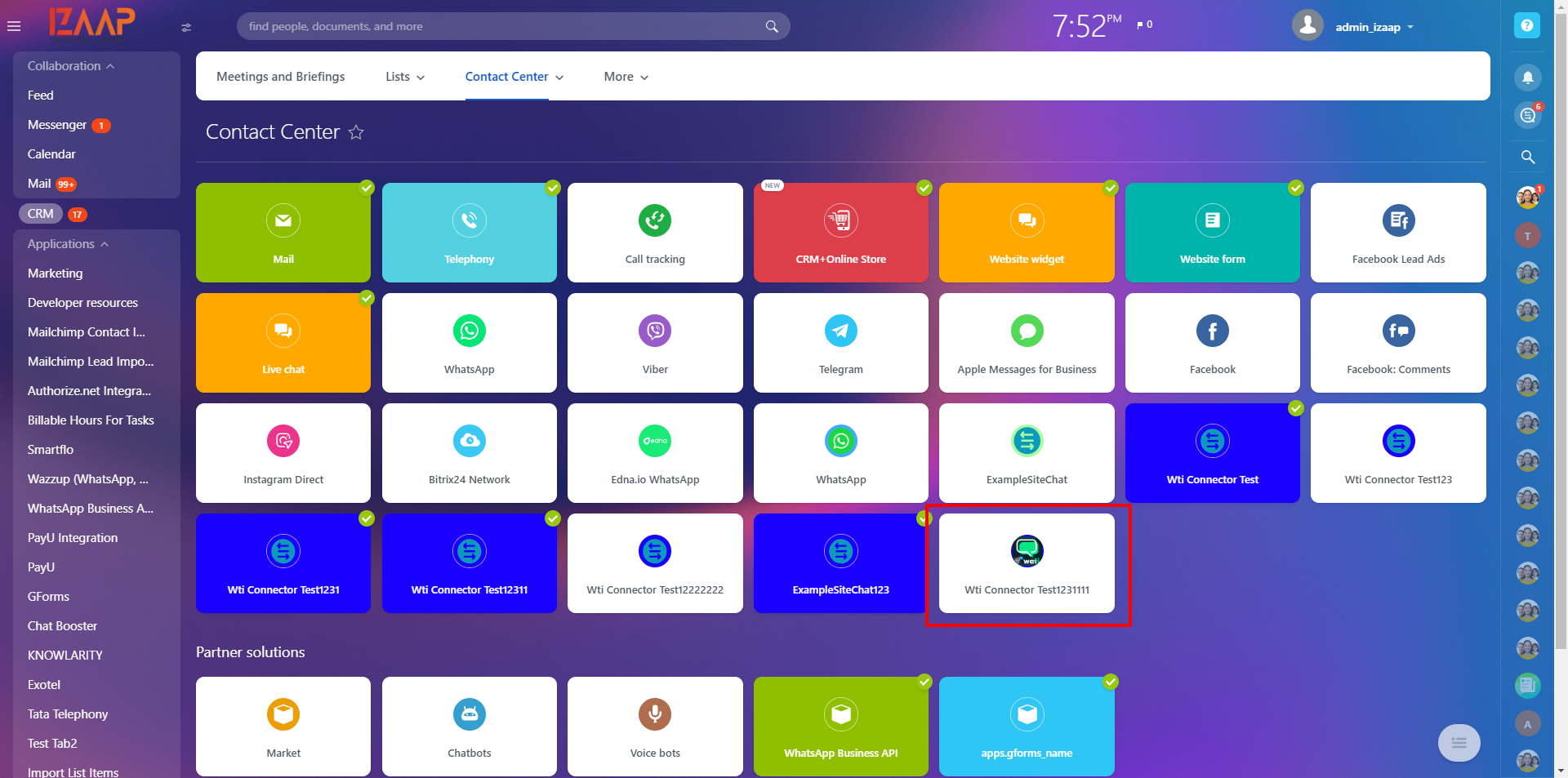Click the 7:52 PM clock
The image size is (1568, 778).
point(1087,26)
